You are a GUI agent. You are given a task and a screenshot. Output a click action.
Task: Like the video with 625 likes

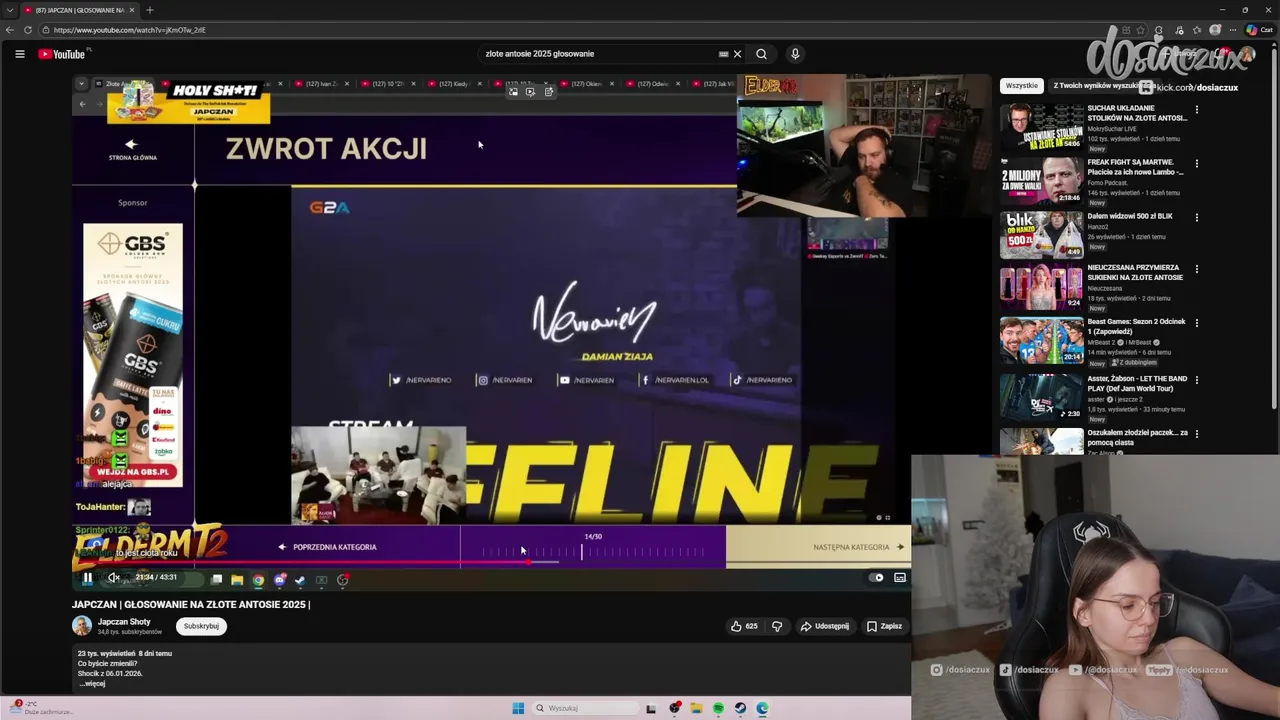point(744,626)
